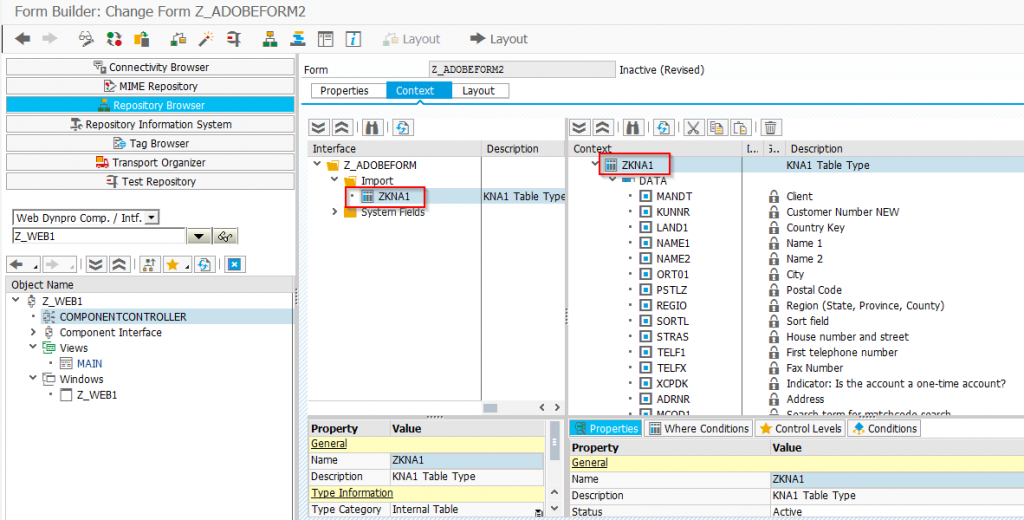Click the Activate magic wand icon
Viewport: 1024px width, 520px height.
coord(206,39)
